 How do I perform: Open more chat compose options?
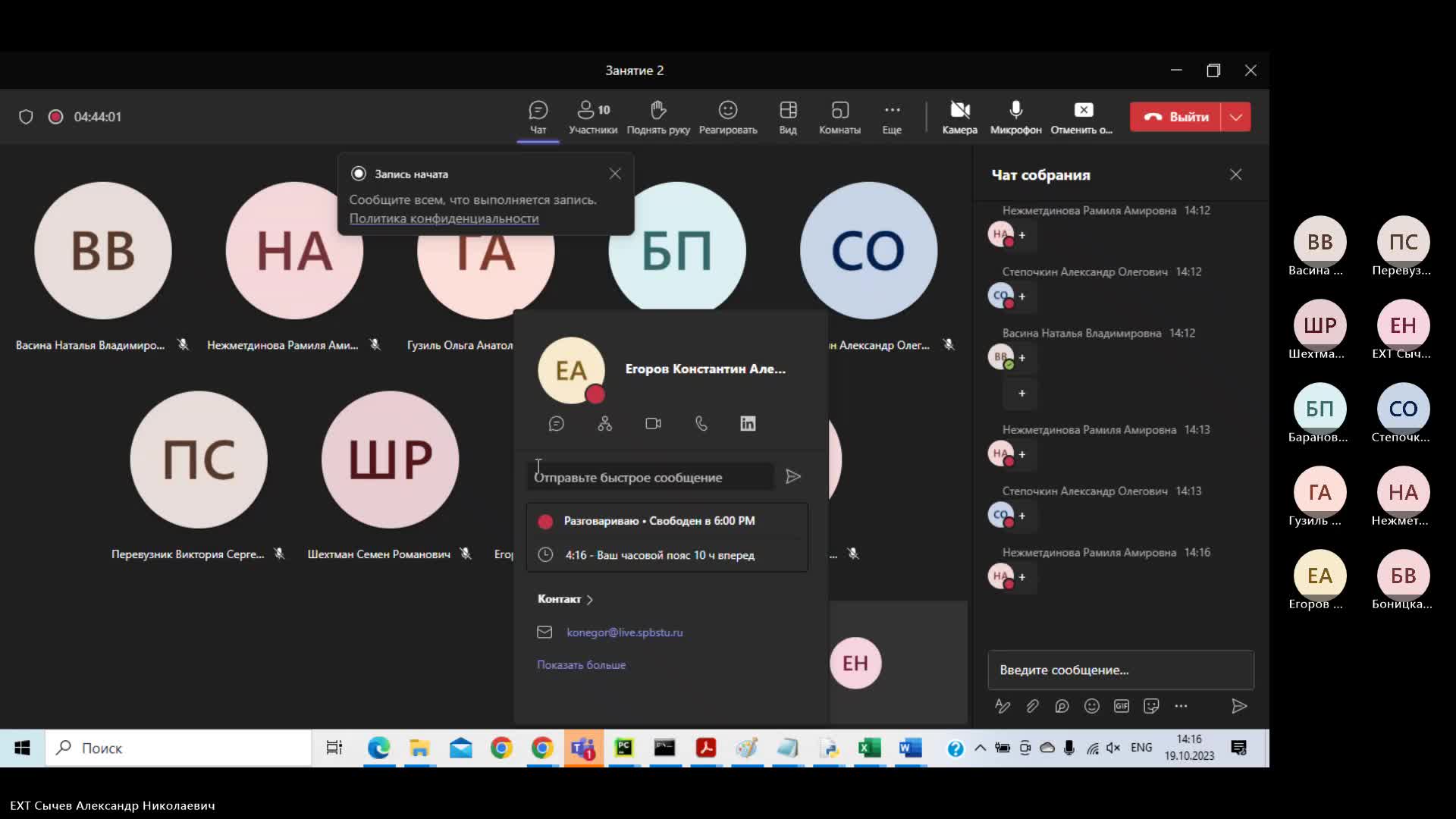pos(1181,706)
